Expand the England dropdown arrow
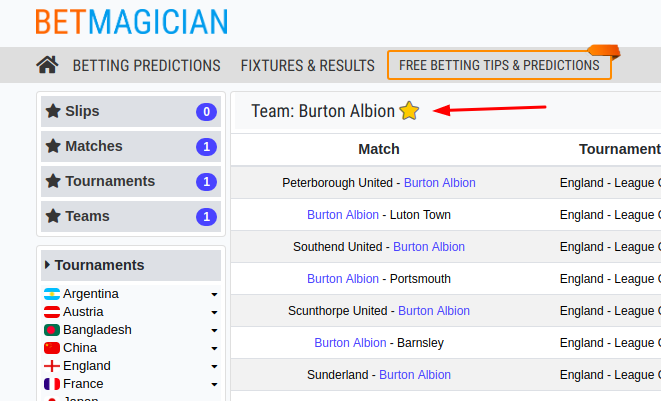Viewport: 661px width, 401px height. click(214, 366)
